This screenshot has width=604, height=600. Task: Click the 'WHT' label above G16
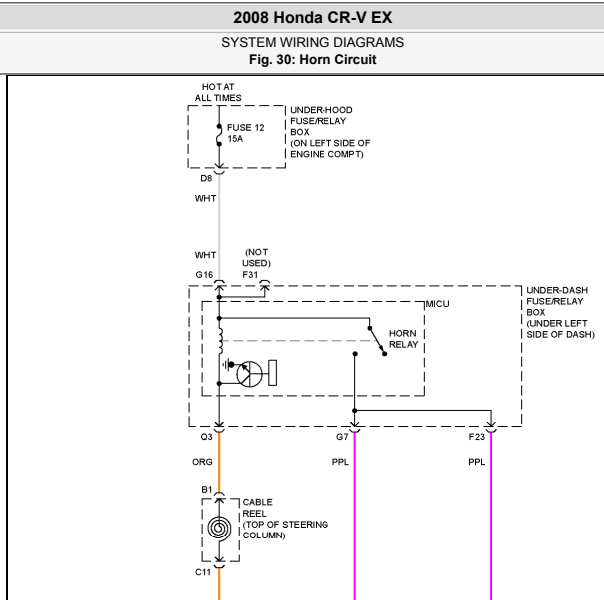(x=205, y=255)
